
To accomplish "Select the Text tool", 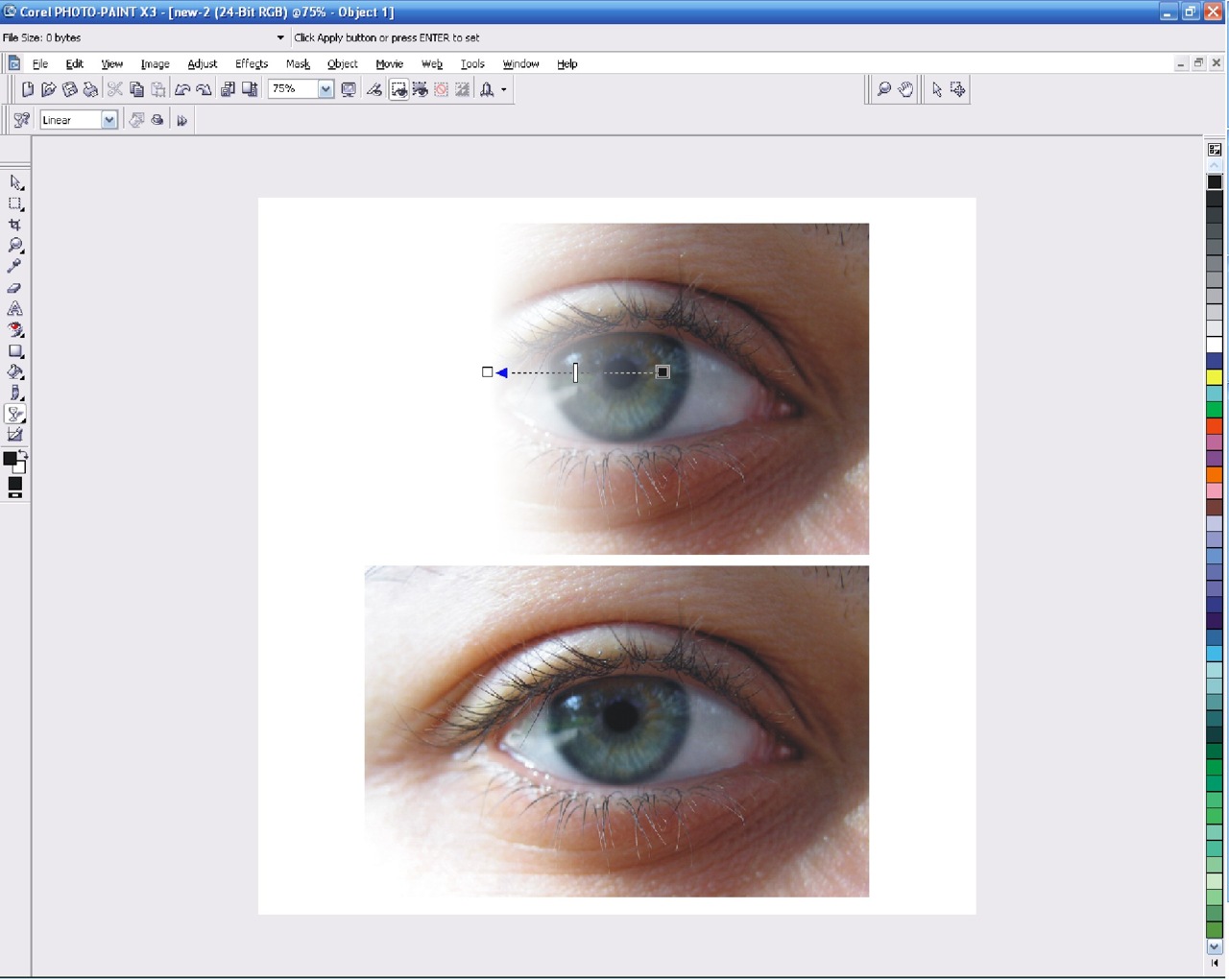I will (x=15, y=309).
